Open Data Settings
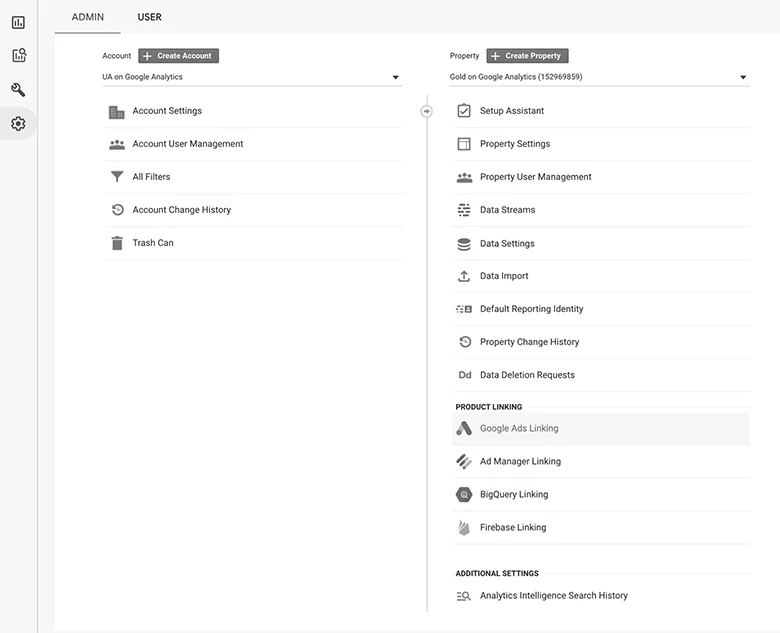 (600, 243)
